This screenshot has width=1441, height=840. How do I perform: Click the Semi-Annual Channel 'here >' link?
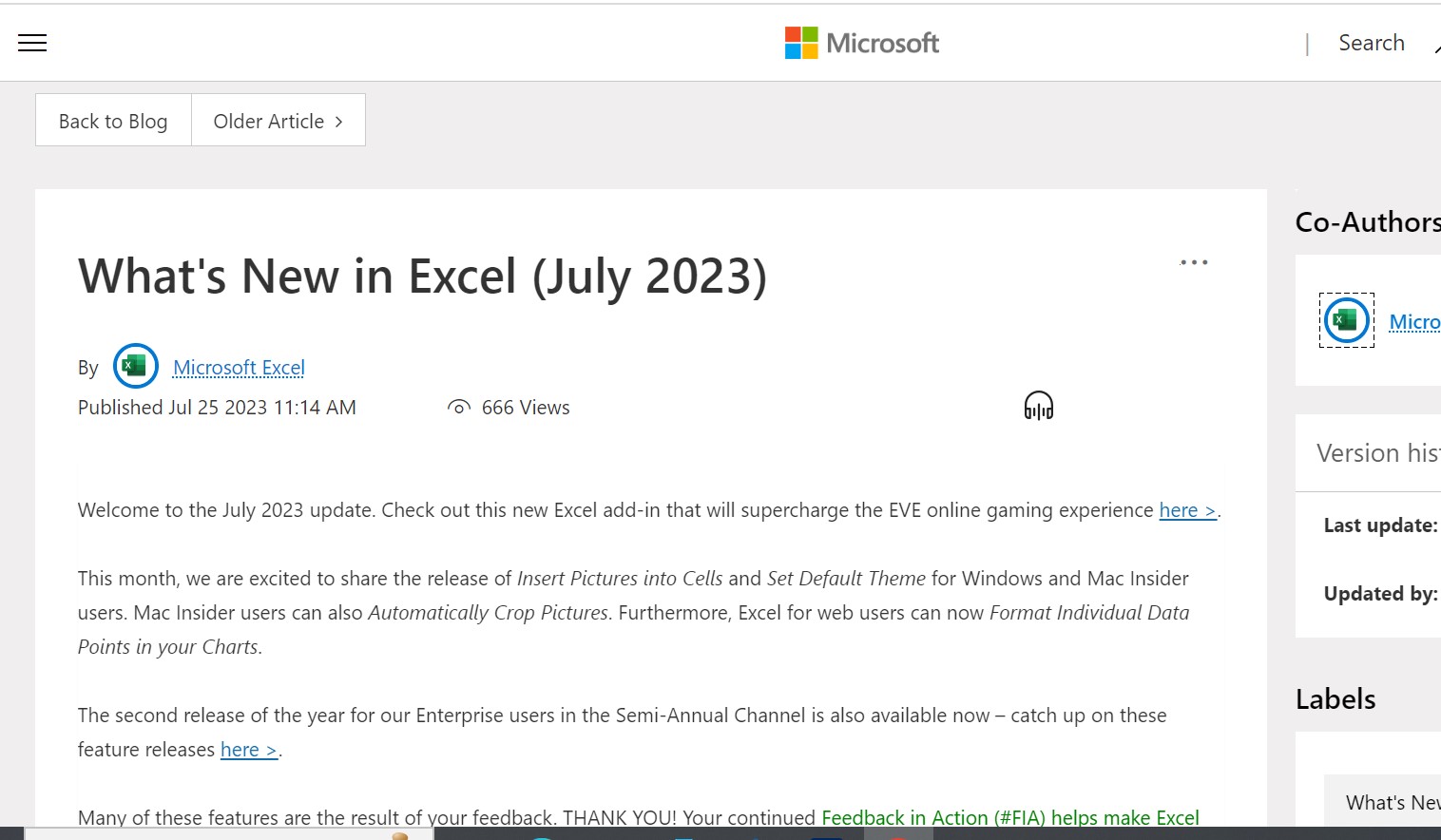click(247, 750)
